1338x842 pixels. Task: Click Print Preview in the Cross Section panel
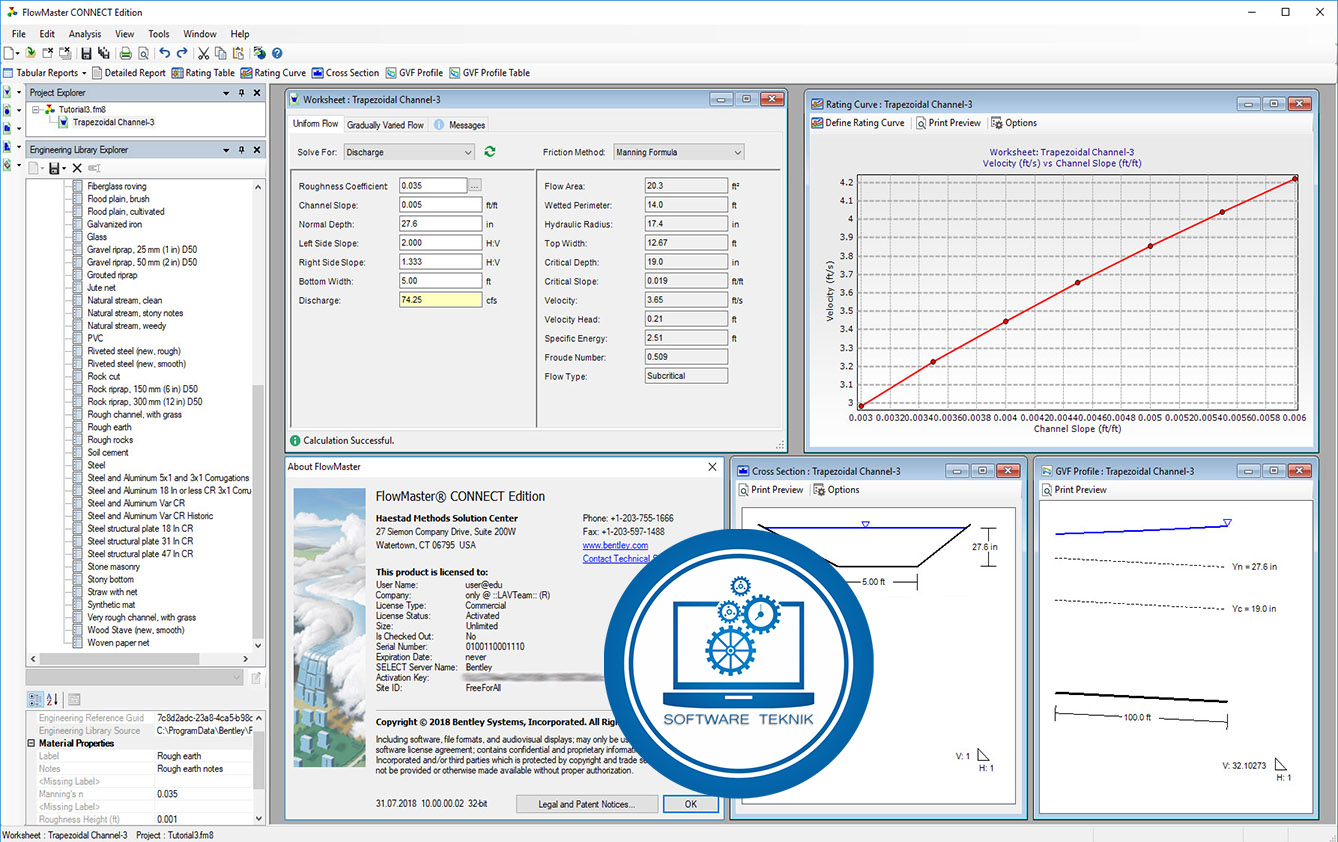point(771,489)
